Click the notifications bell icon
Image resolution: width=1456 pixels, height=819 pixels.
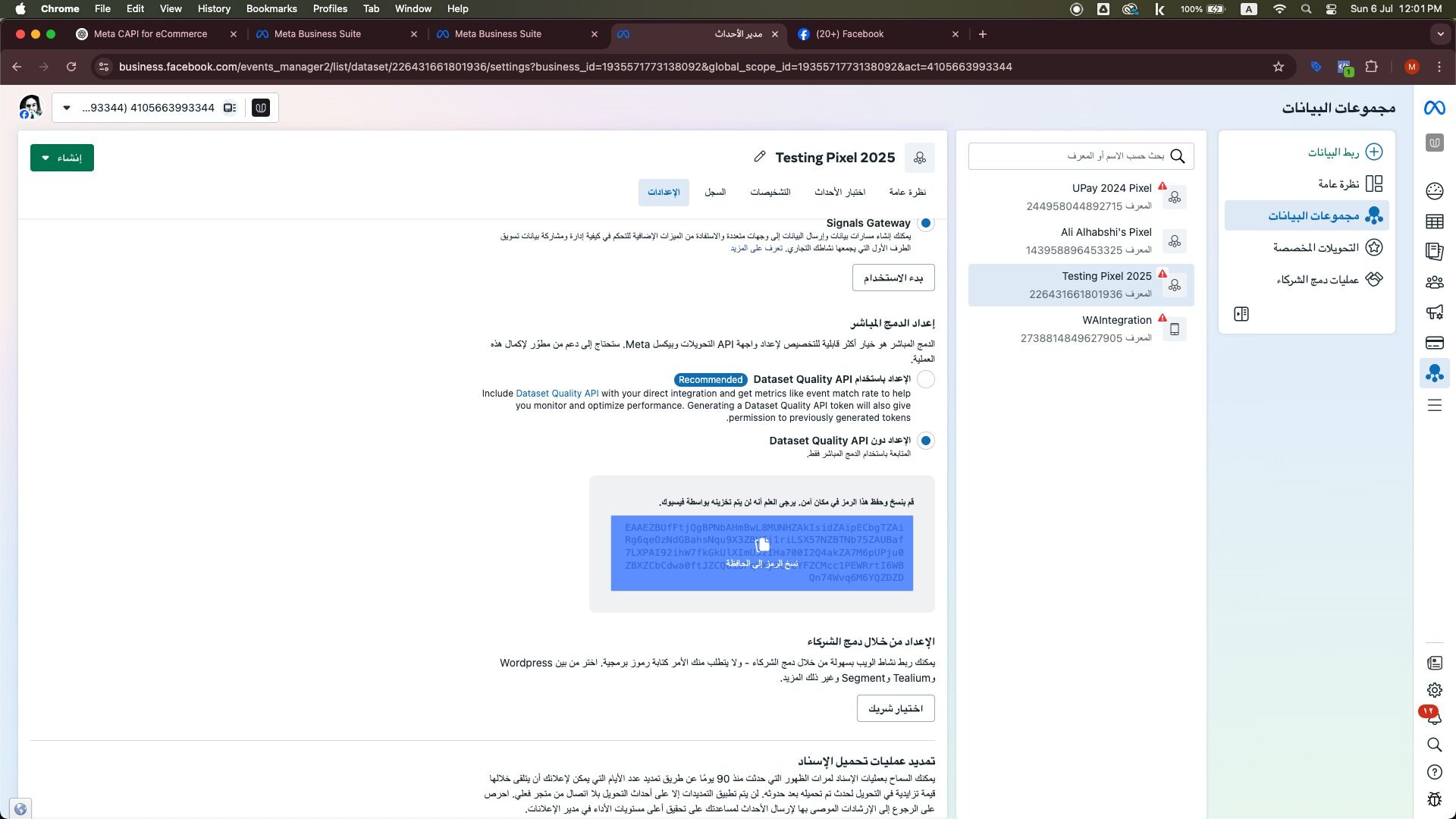point(1434,717)
